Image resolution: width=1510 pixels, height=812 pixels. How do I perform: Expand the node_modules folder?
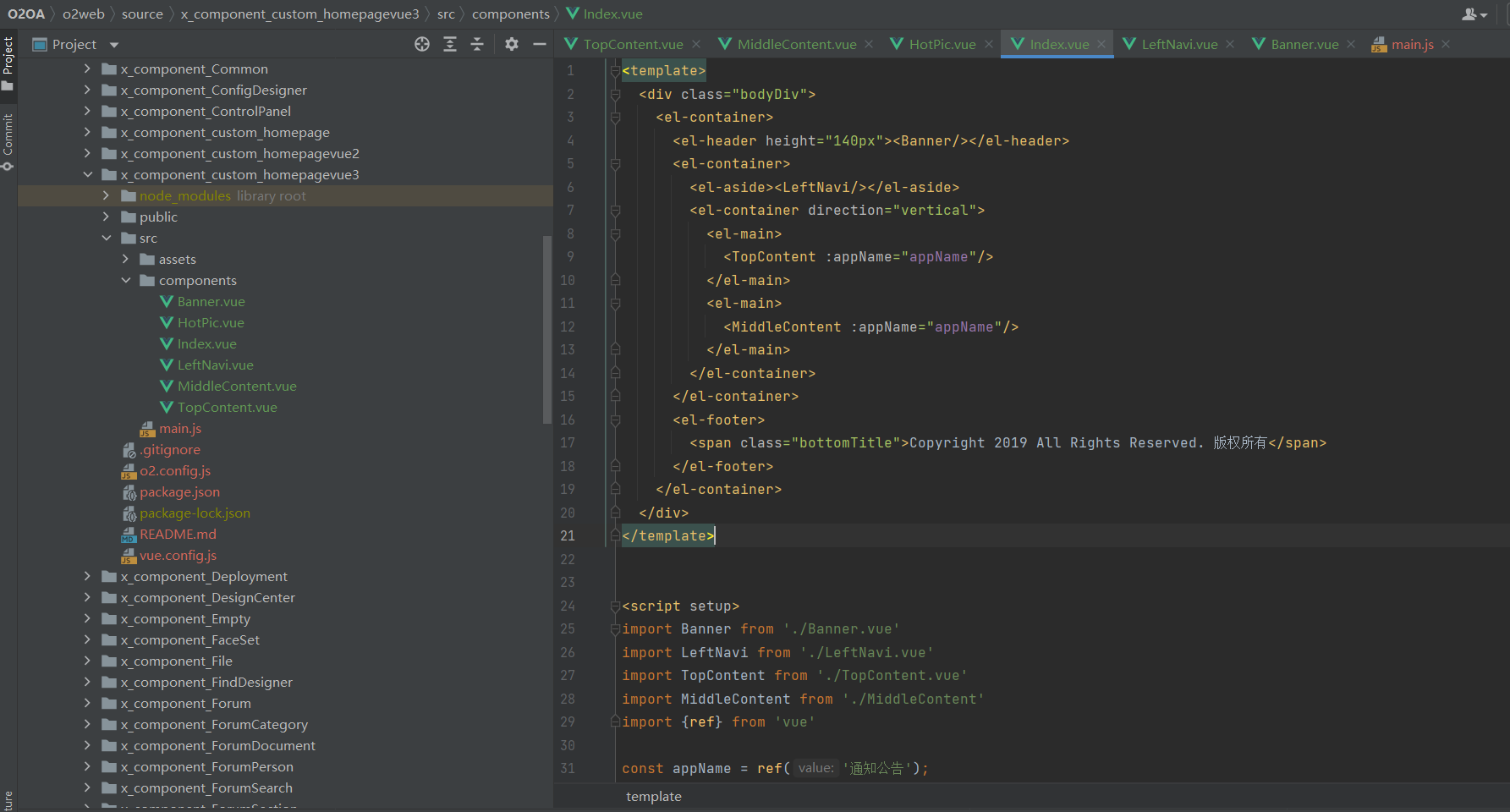[x=107, y=195]
